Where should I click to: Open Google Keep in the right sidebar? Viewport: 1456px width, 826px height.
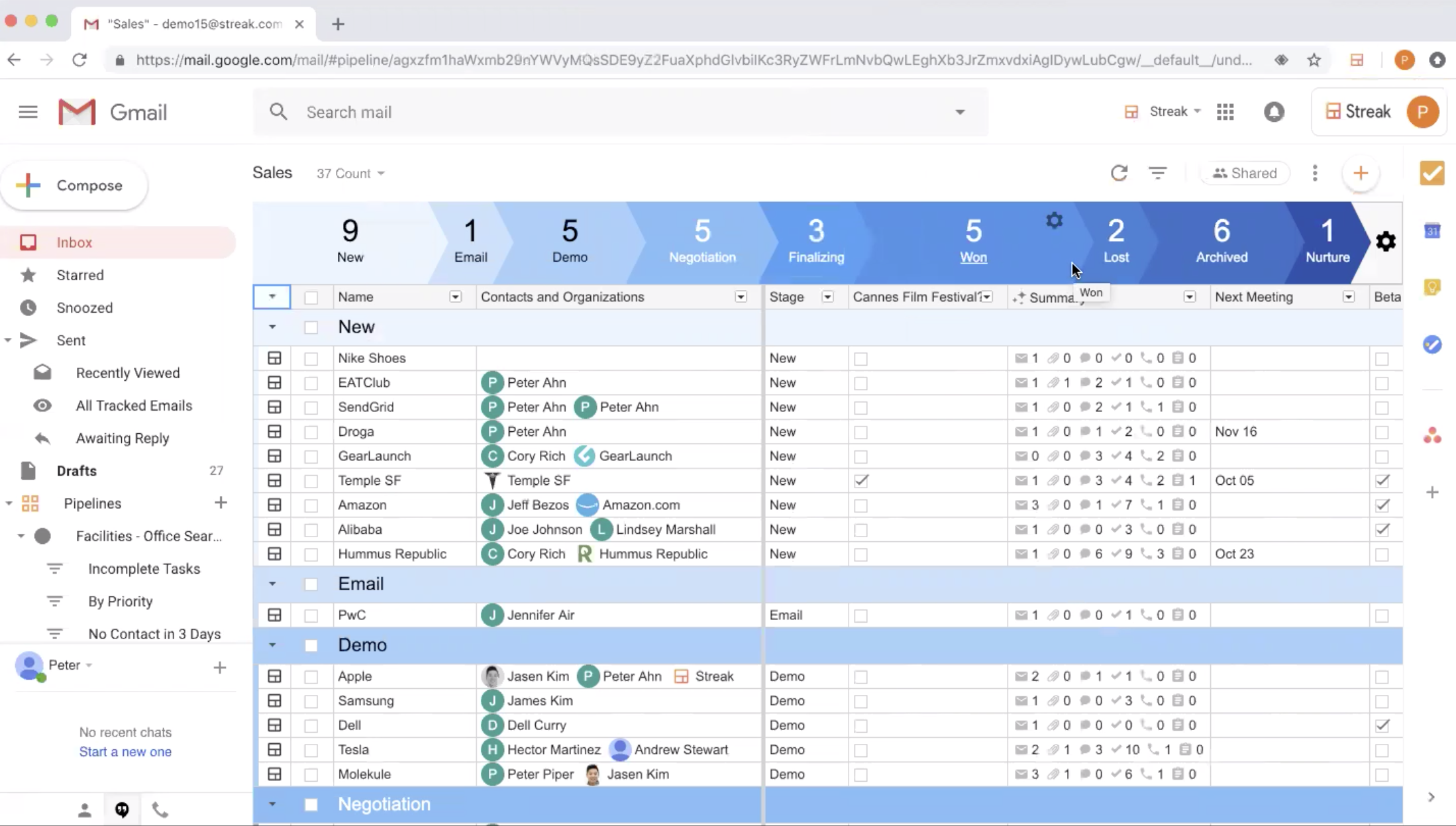(x=1433, y=287)
